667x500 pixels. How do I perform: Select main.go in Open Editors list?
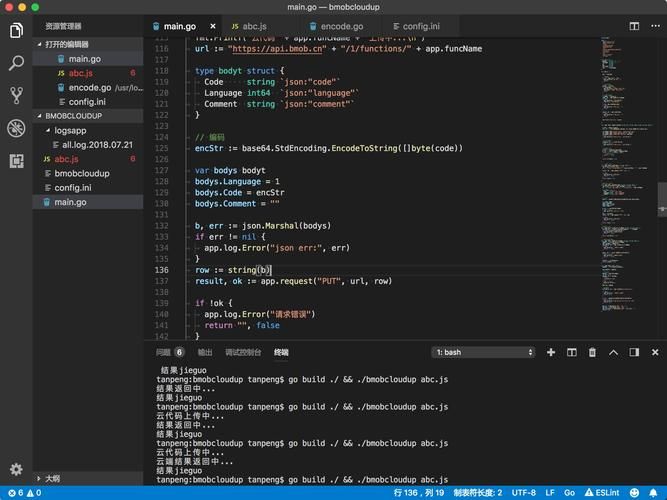(x=88, y=59)
